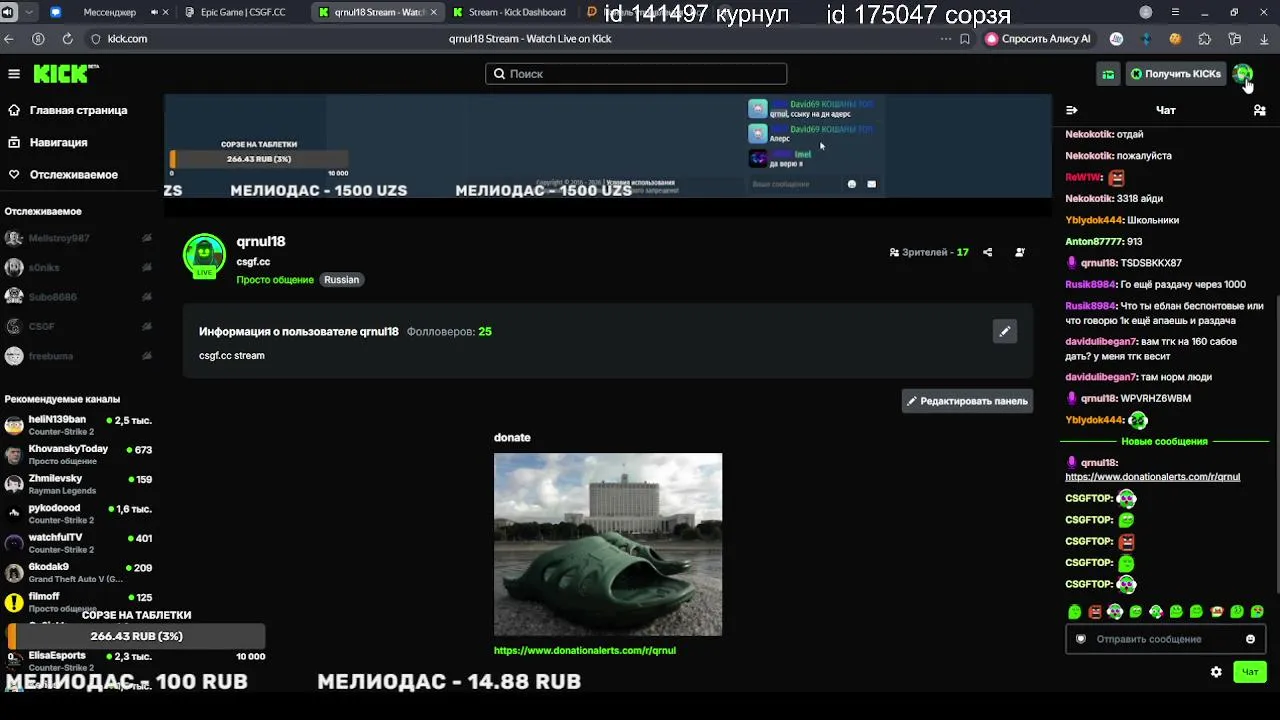The width and height of the screenshot is (1280, 720).
Task: Open recommended channel ElisaEsports
Action: [80, 661]
